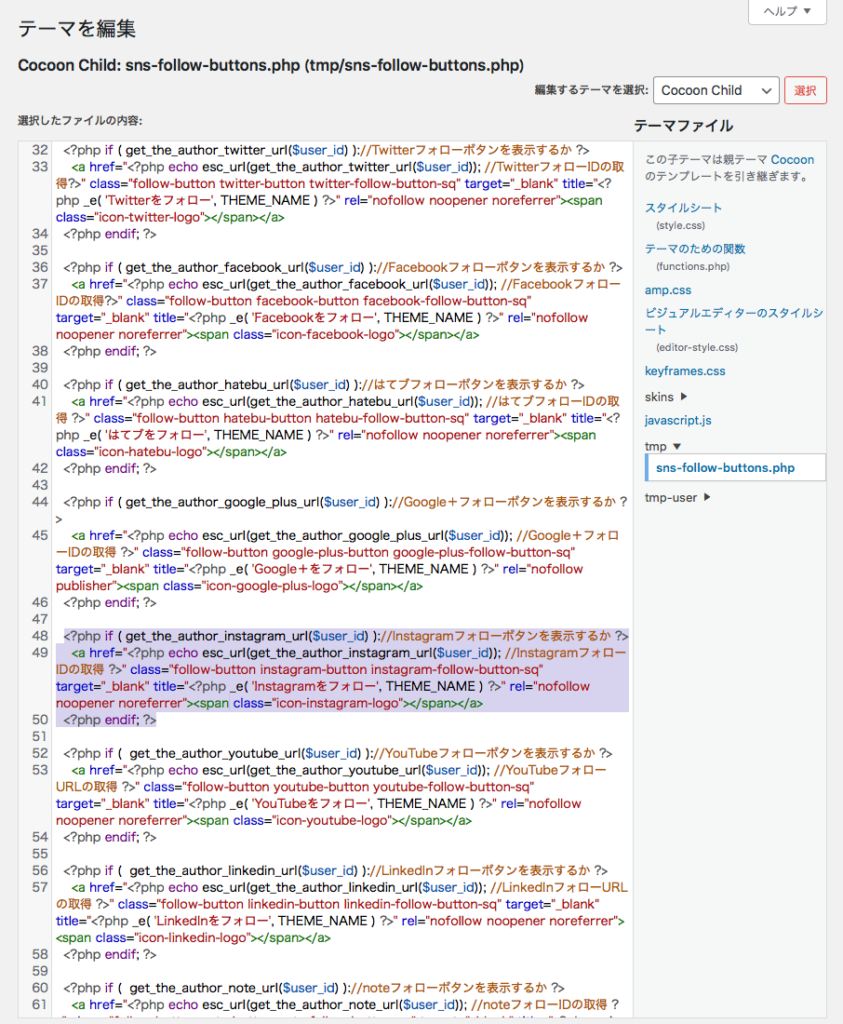Open the amp.css file
Image resolution: width=843 pixels, height=1024 pixels.
667,290
